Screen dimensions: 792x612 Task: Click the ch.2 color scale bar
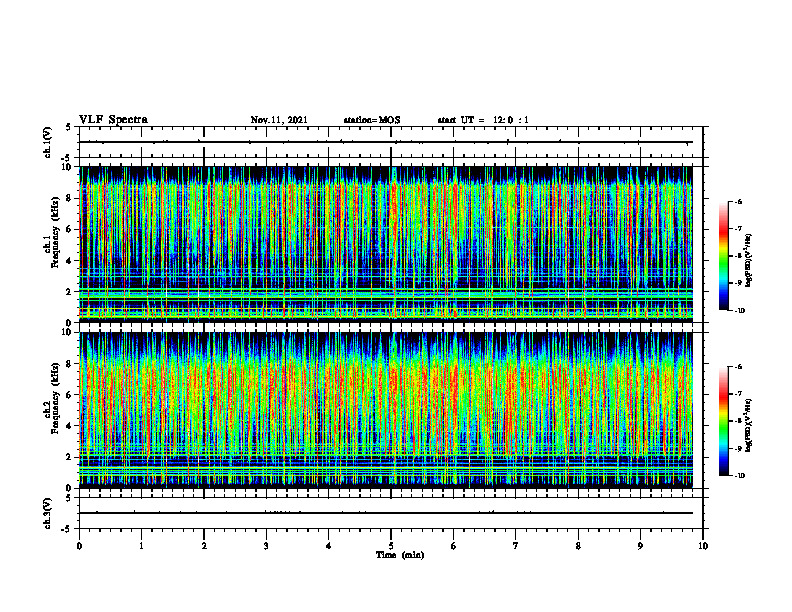[x=723, y=421]
